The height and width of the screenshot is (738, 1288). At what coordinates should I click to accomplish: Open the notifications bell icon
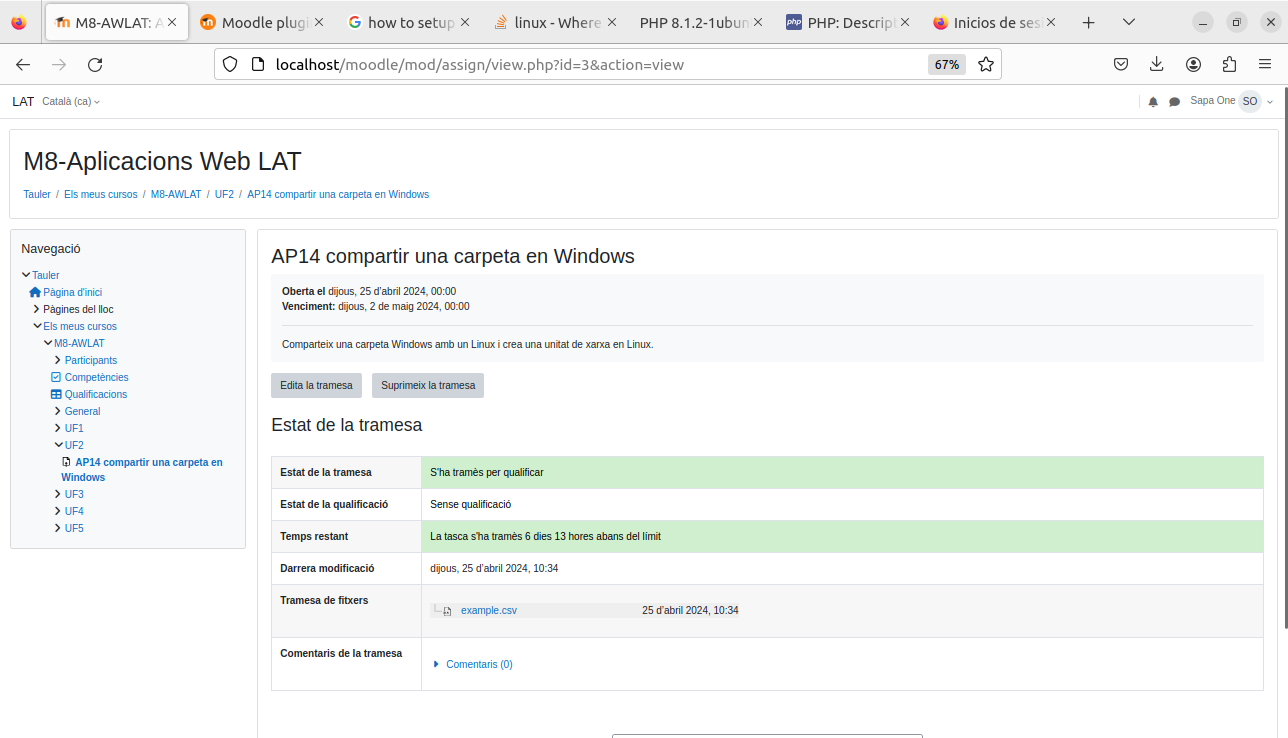coord(1153,102)
